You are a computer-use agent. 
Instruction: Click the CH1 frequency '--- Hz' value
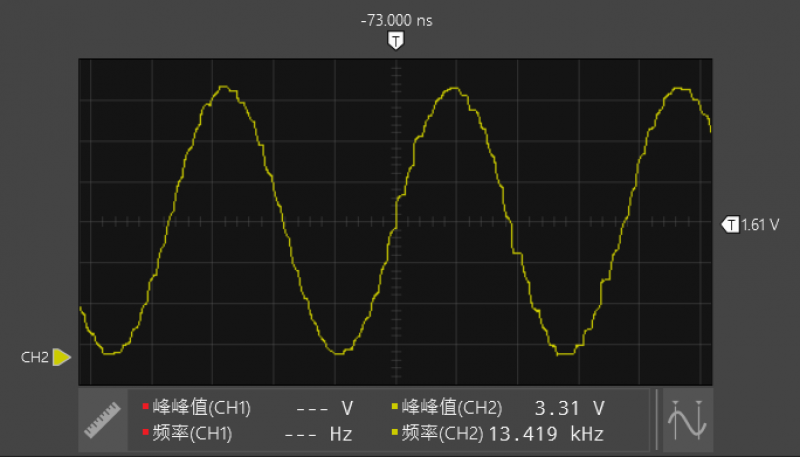point(319,434)
